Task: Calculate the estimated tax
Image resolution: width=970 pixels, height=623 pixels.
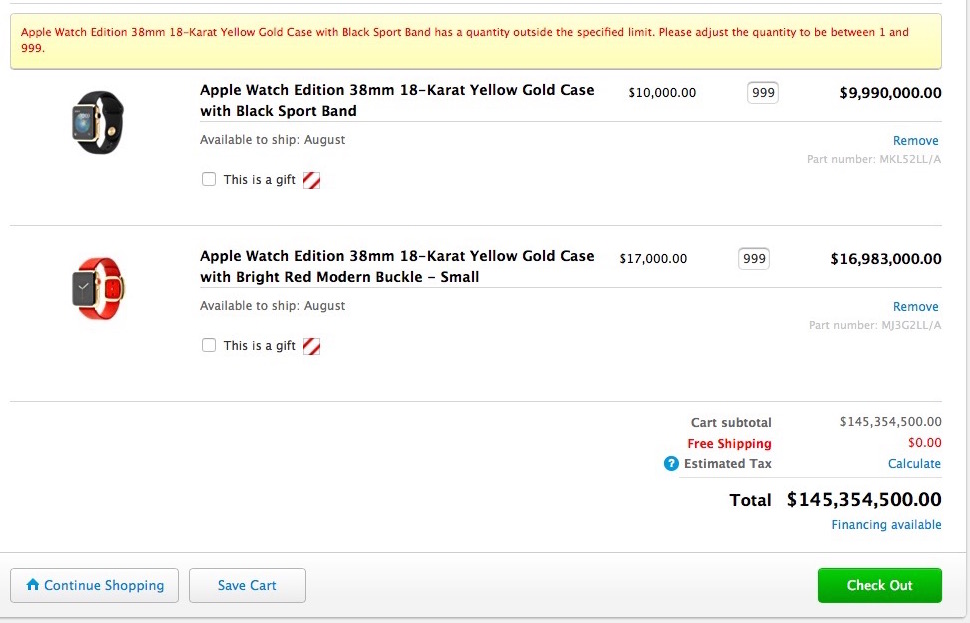Action: point(914,463)
